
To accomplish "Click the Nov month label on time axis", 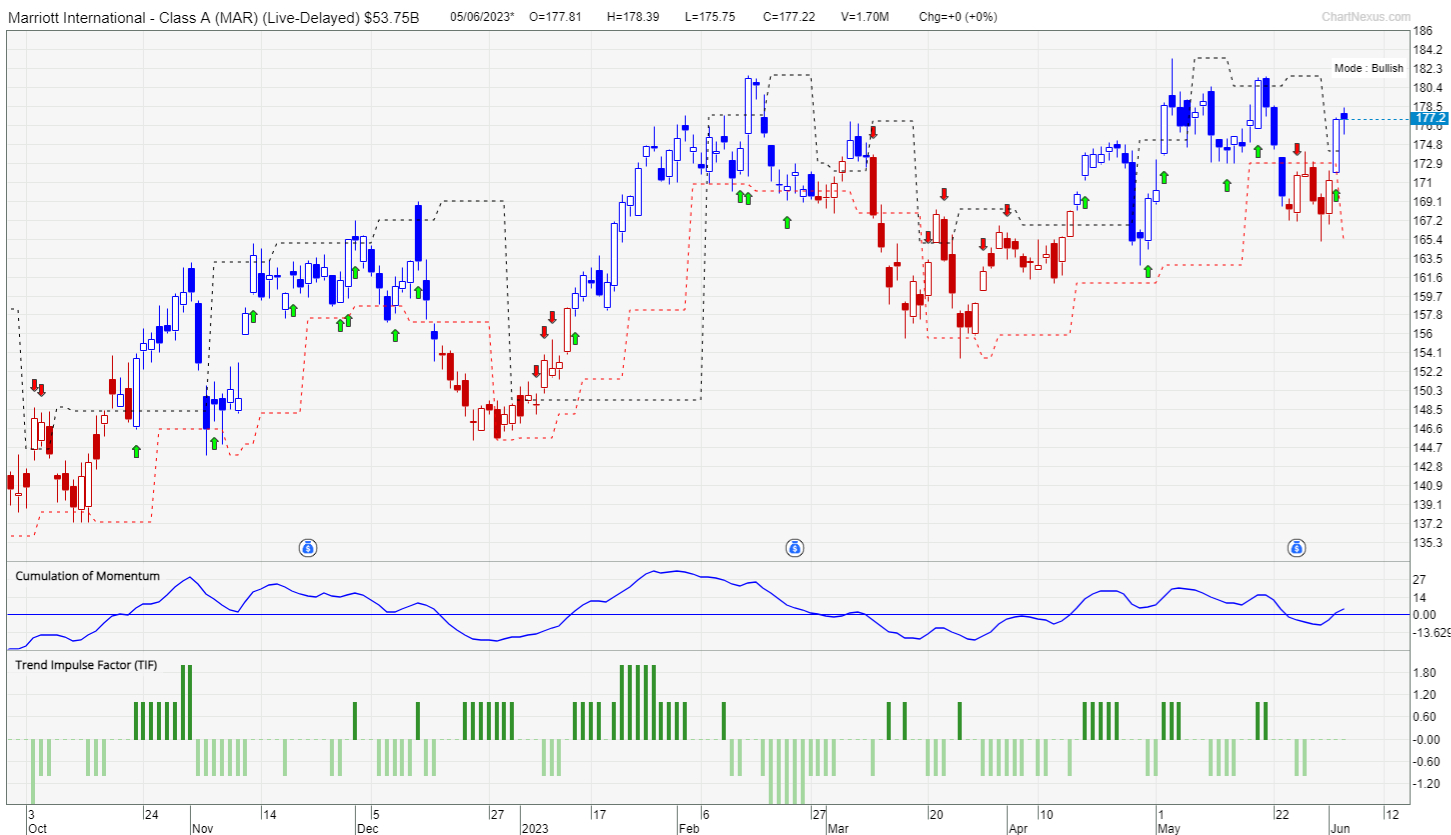I will pos(203,829).
